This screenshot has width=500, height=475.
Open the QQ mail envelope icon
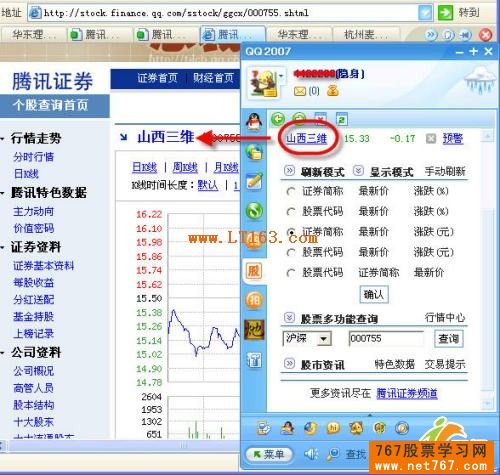pyautogui.click(x=300, y=91)
